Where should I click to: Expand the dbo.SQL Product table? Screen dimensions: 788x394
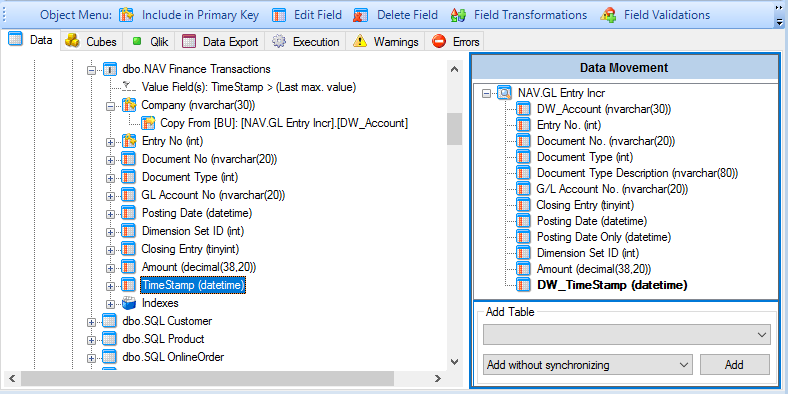point(91,340)
